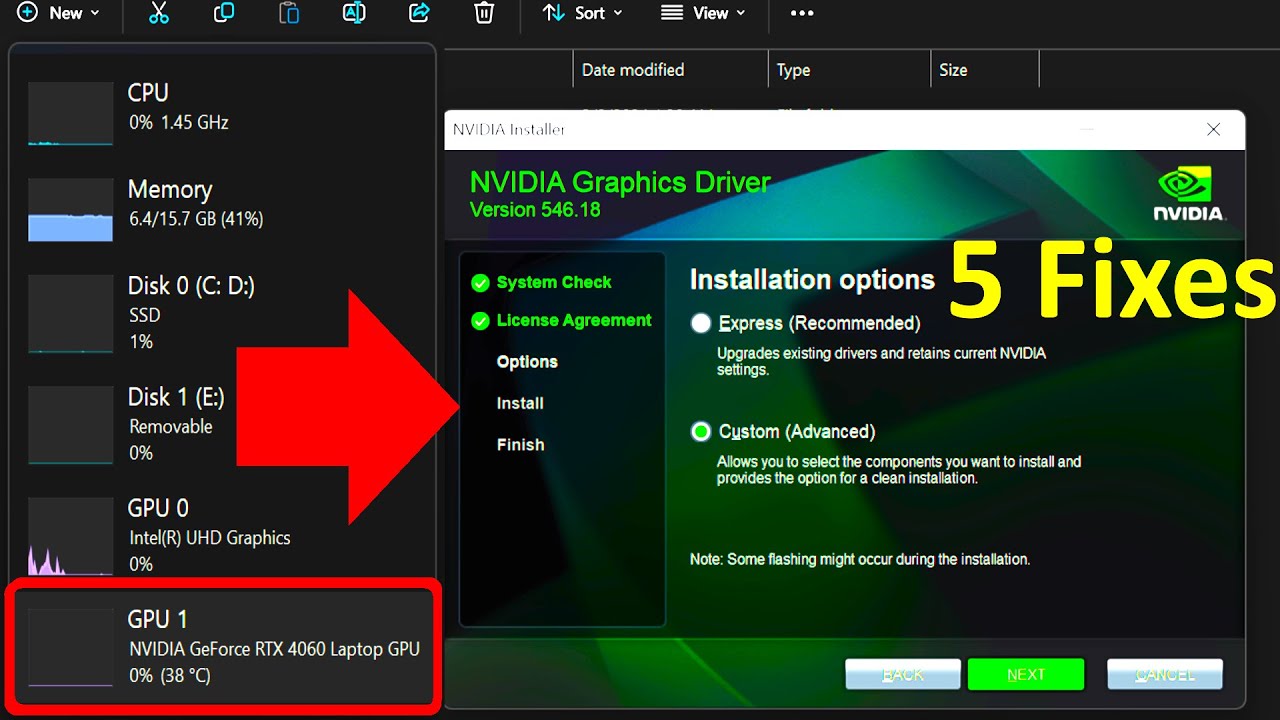Click the note about flashing during installation

(860, 560)
